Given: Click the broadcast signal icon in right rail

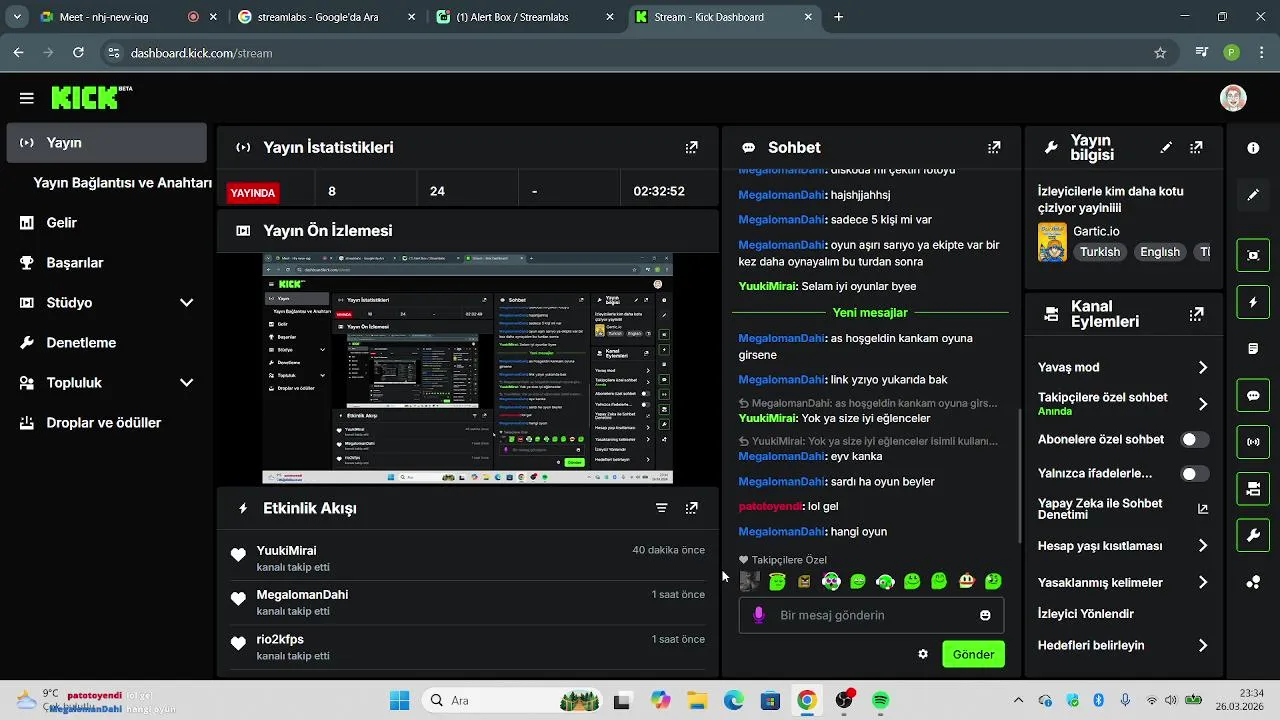Looking at the screenshot, I should pyautogui.click(x=1253, y=441).
